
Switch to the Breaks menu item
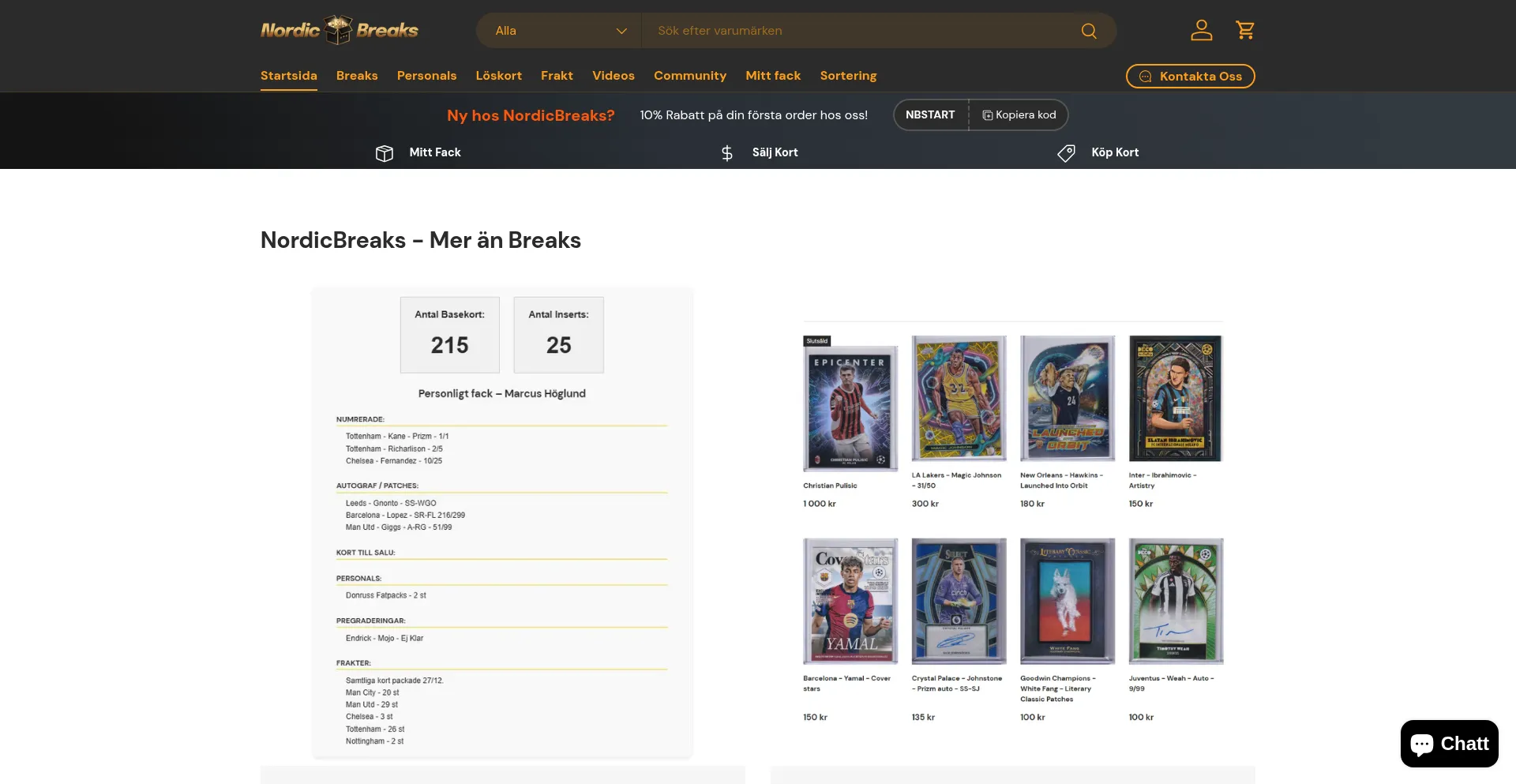(x=356, y=76)
